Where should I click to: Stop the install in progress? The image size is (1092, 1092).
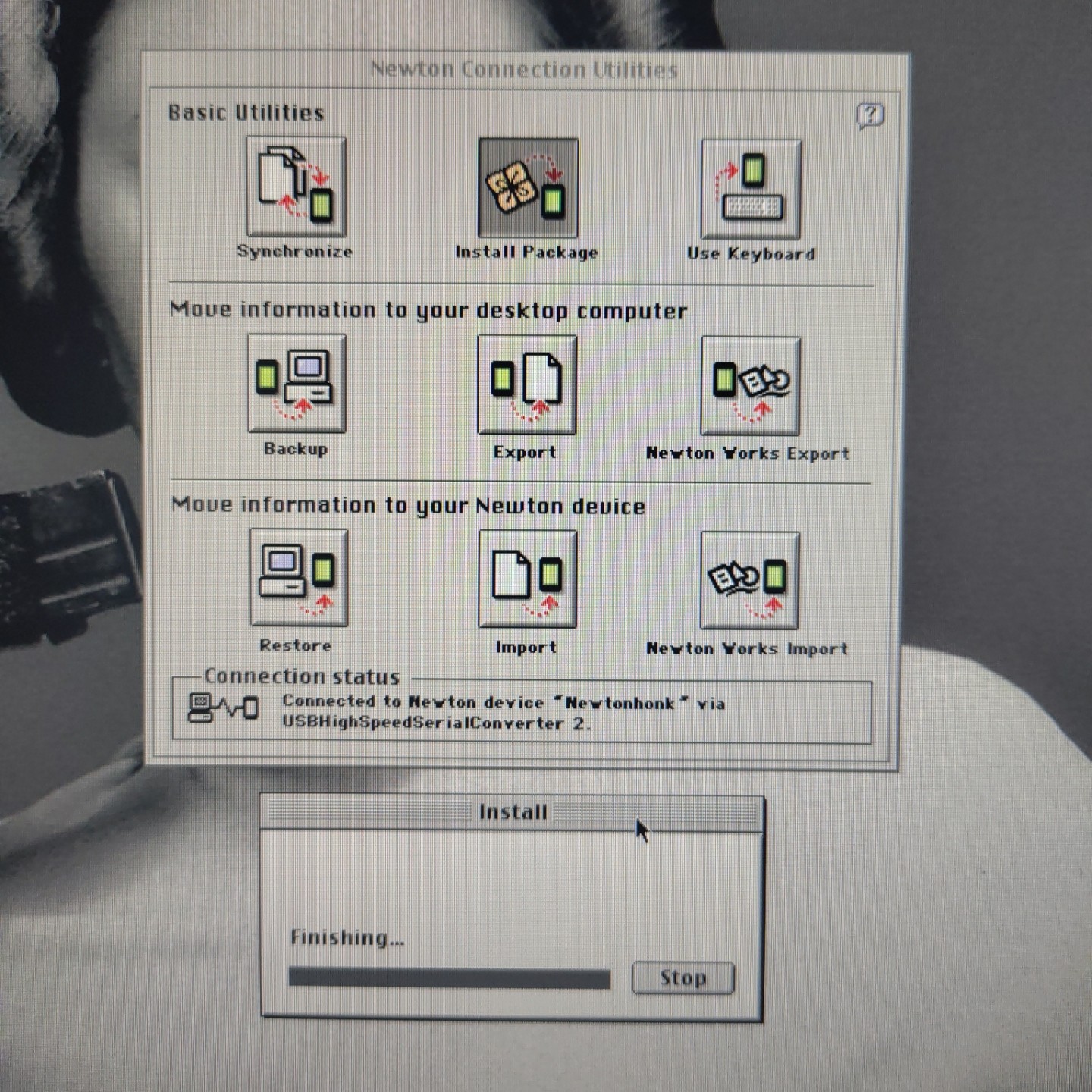click(683, 977)
